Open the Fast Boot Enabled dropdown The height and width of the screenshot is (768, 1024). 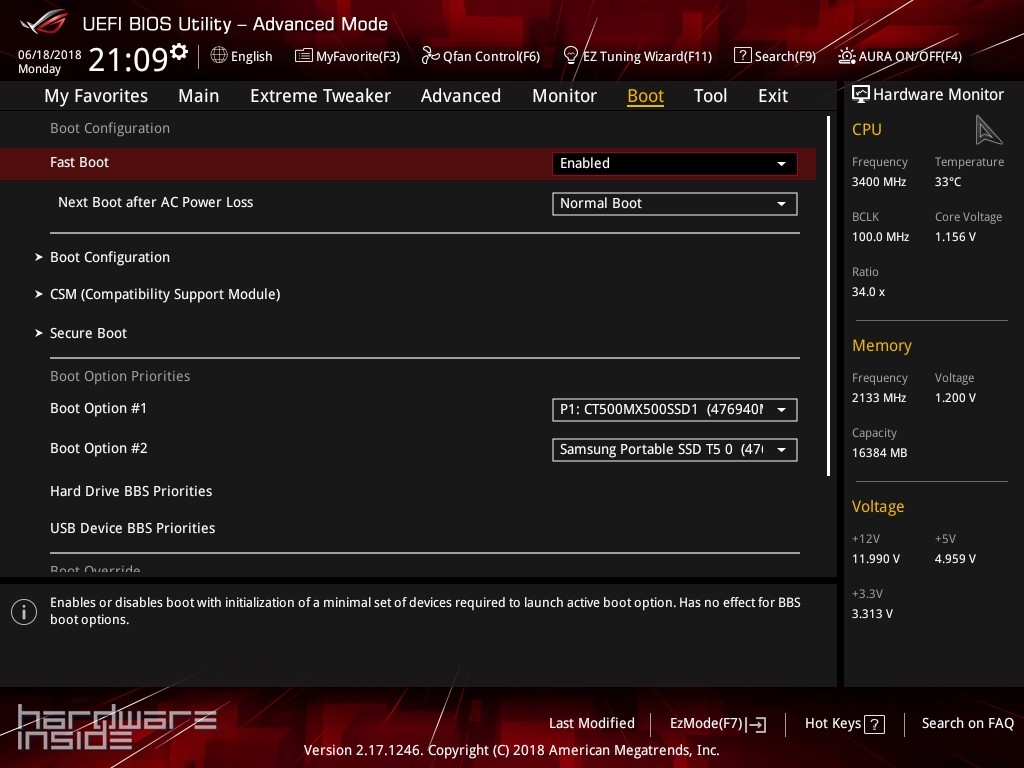pos(675,163)
